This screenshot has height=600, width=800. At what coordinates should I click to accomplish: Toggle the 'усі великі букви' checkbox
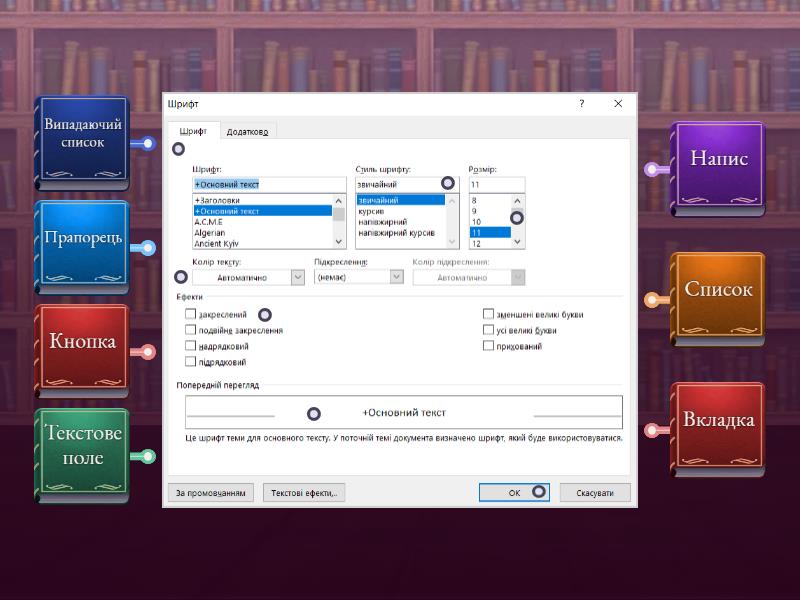coord(488,330)
